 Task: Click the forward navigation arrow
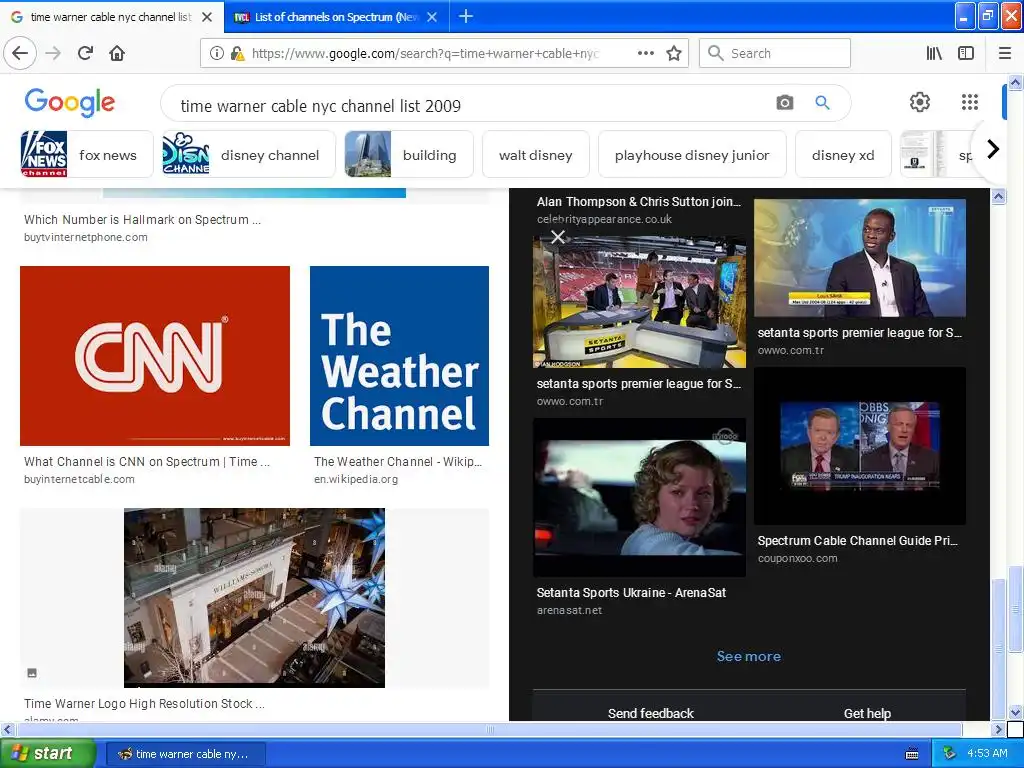click(x=53, y=53)
